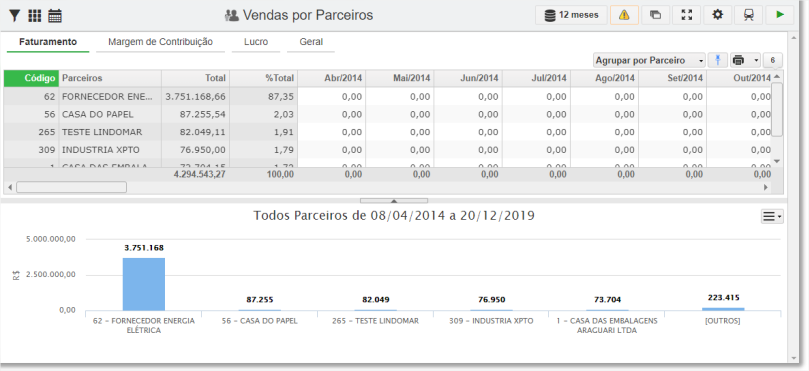Toggle the blue pin columns button
Screen dimensions: 809x371
click(x=717, y=60)
